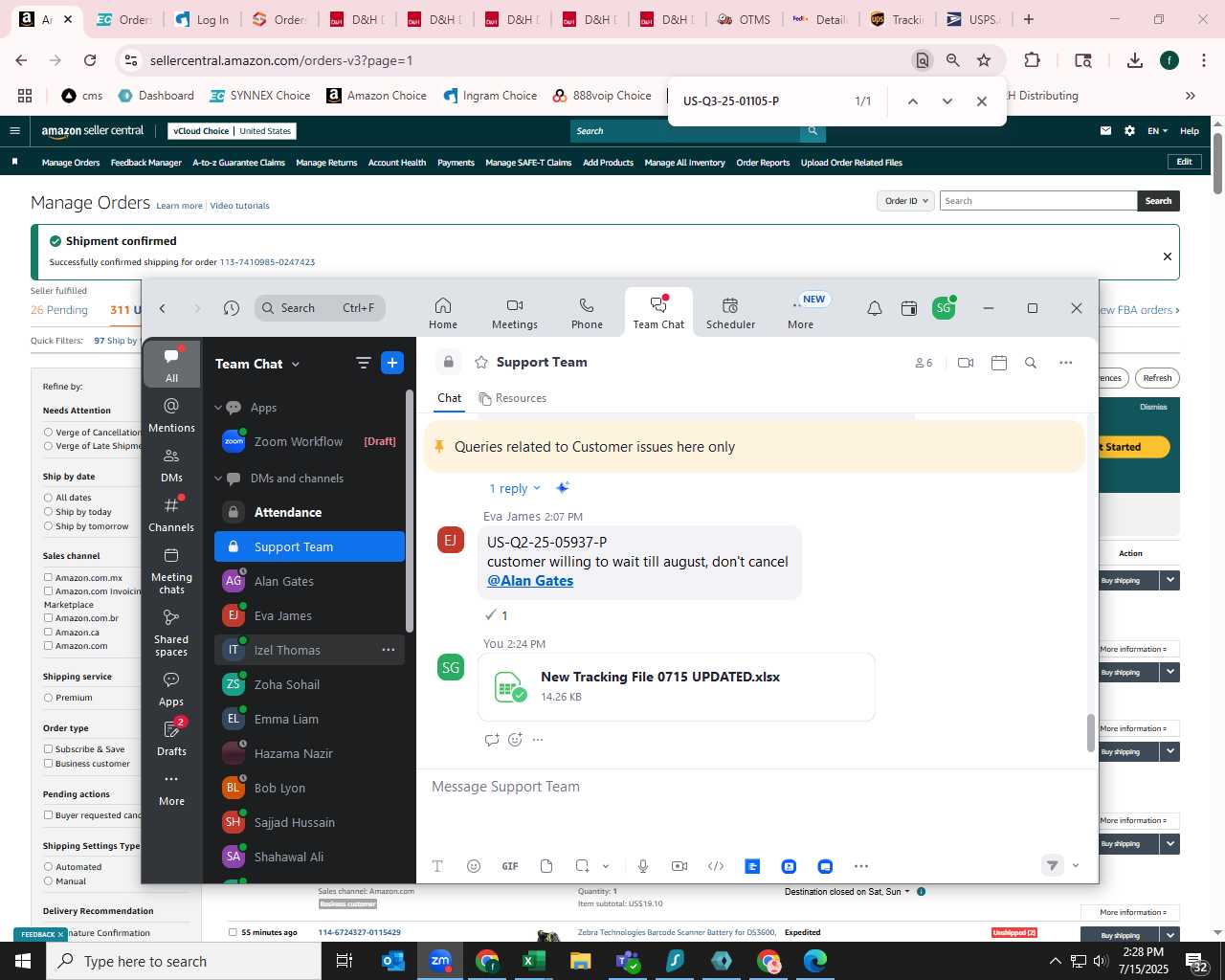Click the @Alan Gates mention link

(530, 581)
